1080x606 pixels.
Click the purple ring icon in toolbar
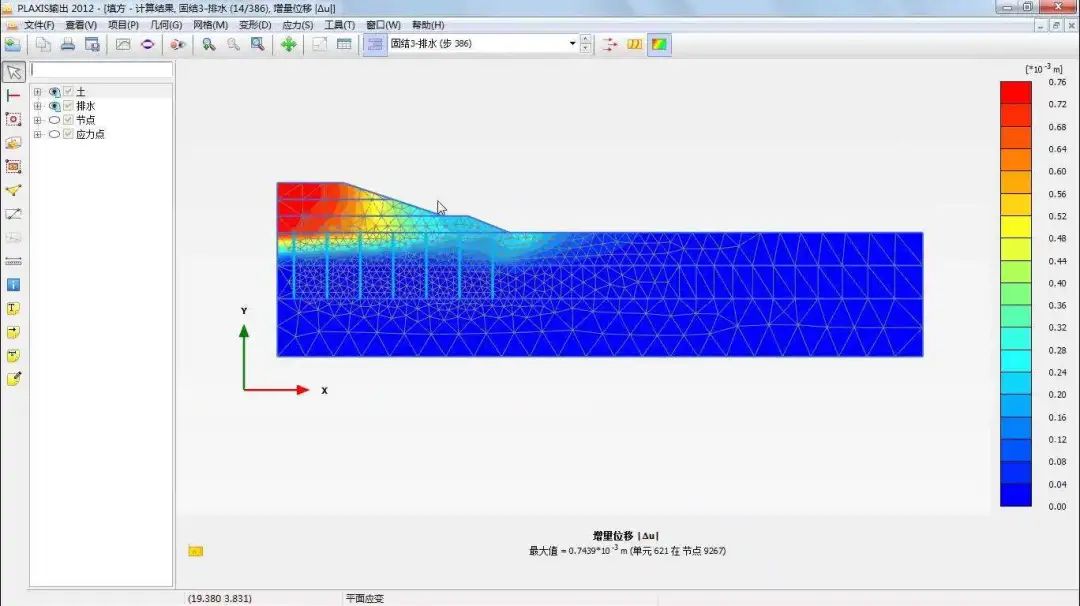[147, 44]
